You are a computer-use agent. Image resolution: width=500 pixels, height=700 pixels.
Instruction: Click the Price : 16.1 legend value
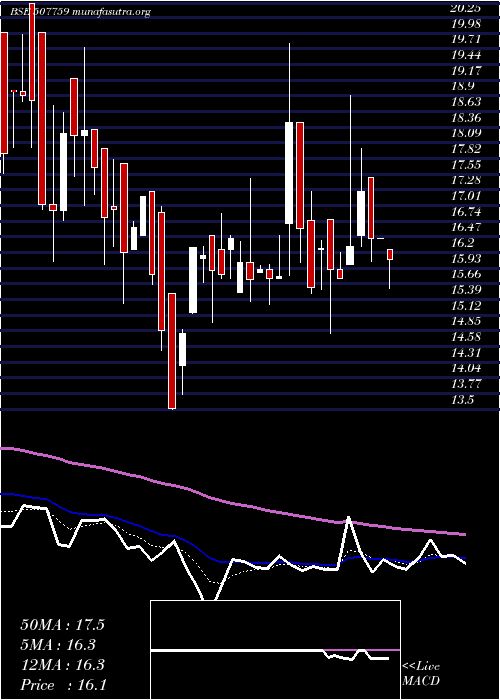(63, 685)
